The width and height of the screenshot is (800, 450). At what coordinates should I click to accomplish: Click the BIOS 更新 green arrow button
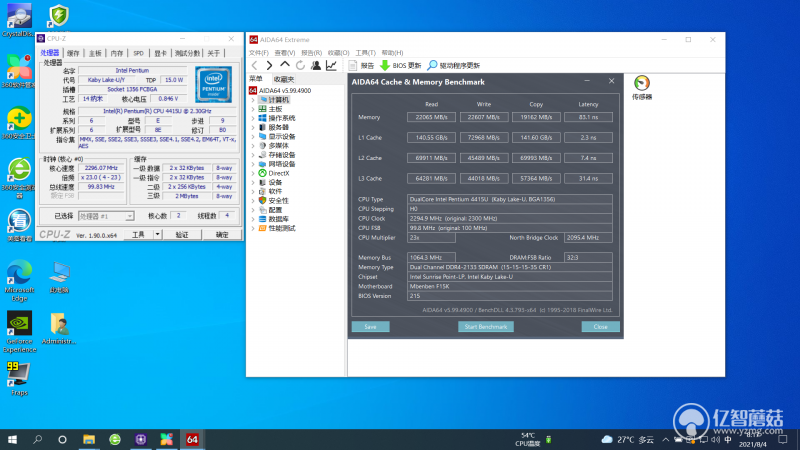pyautogui.click(x=401, y=65)
